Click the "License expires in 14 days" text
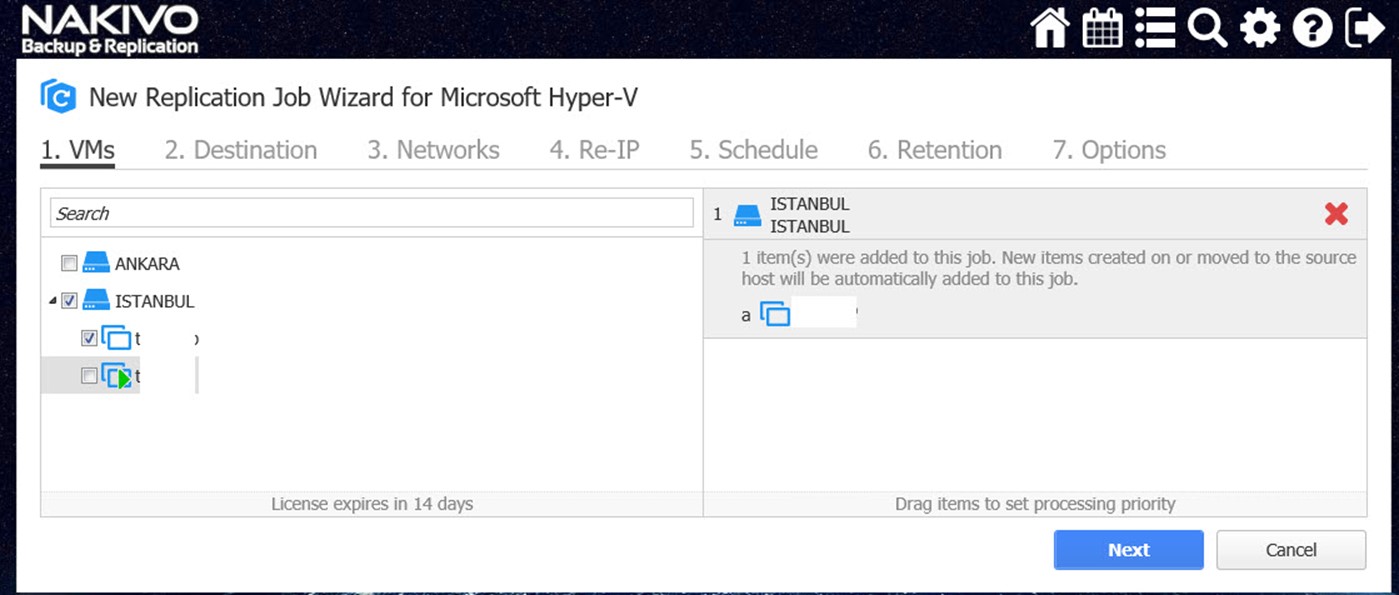 pos(372,504)
